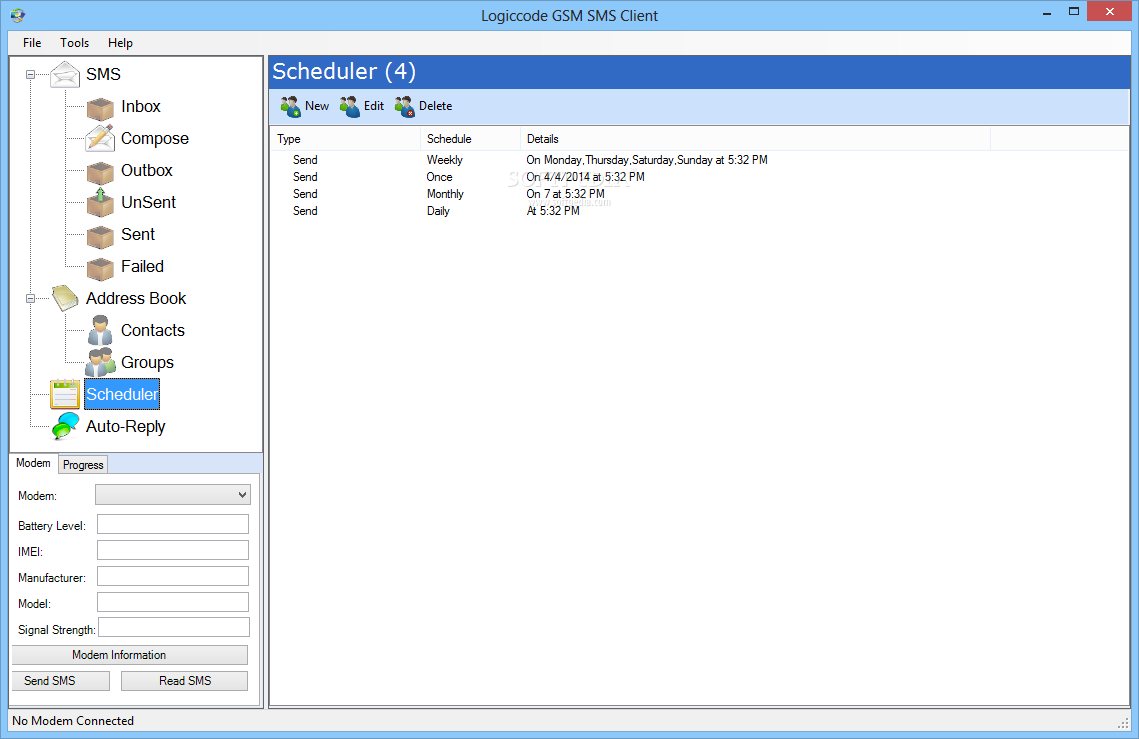Click the application icon in title bar
Image resolution: width=1139 pixels, height=739 pixels.
pyautogui.click(x=17, y=15)
